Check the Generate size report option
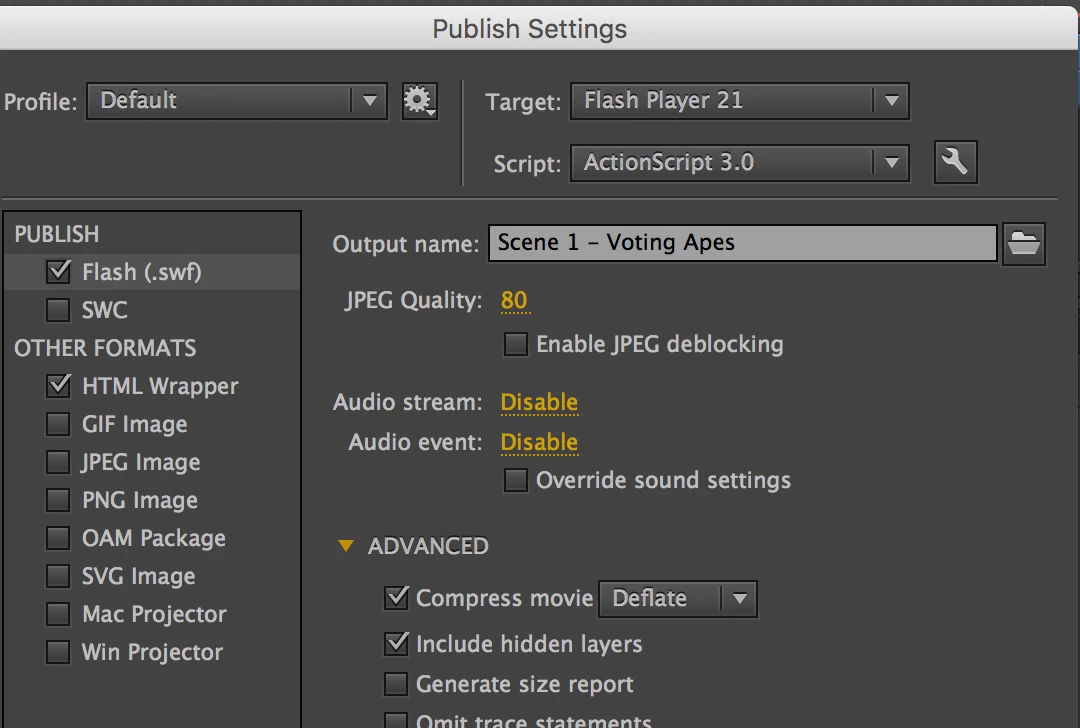The image size is (1080, 728). [397, 685]
